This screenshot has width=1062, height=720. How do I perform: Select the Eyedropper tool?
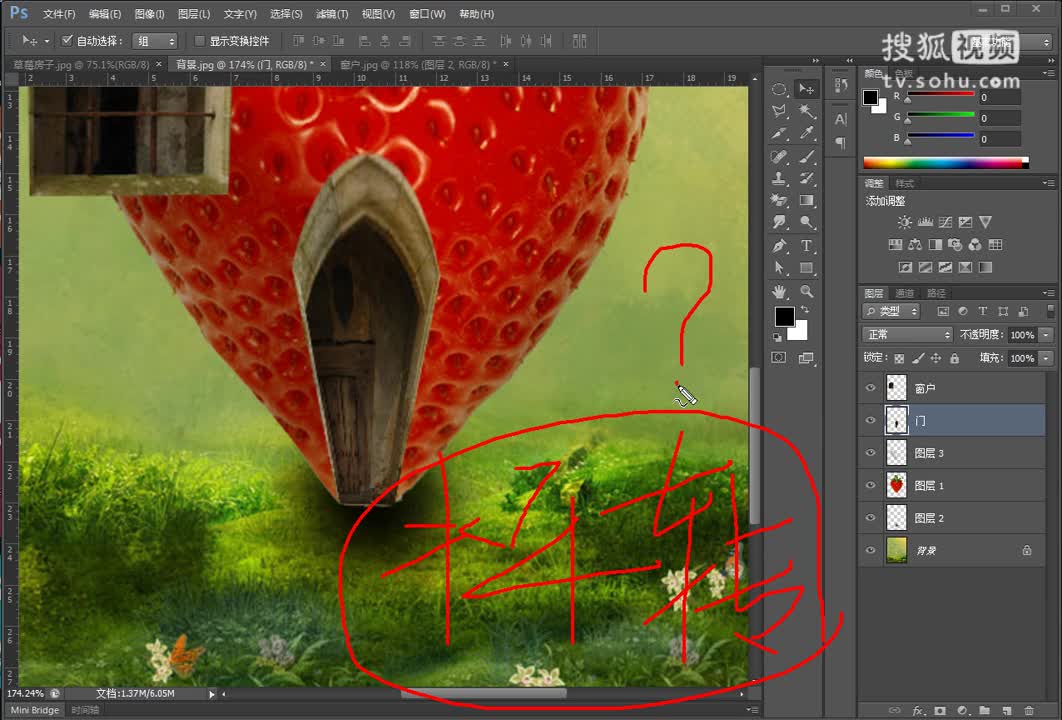pos(806,133)
